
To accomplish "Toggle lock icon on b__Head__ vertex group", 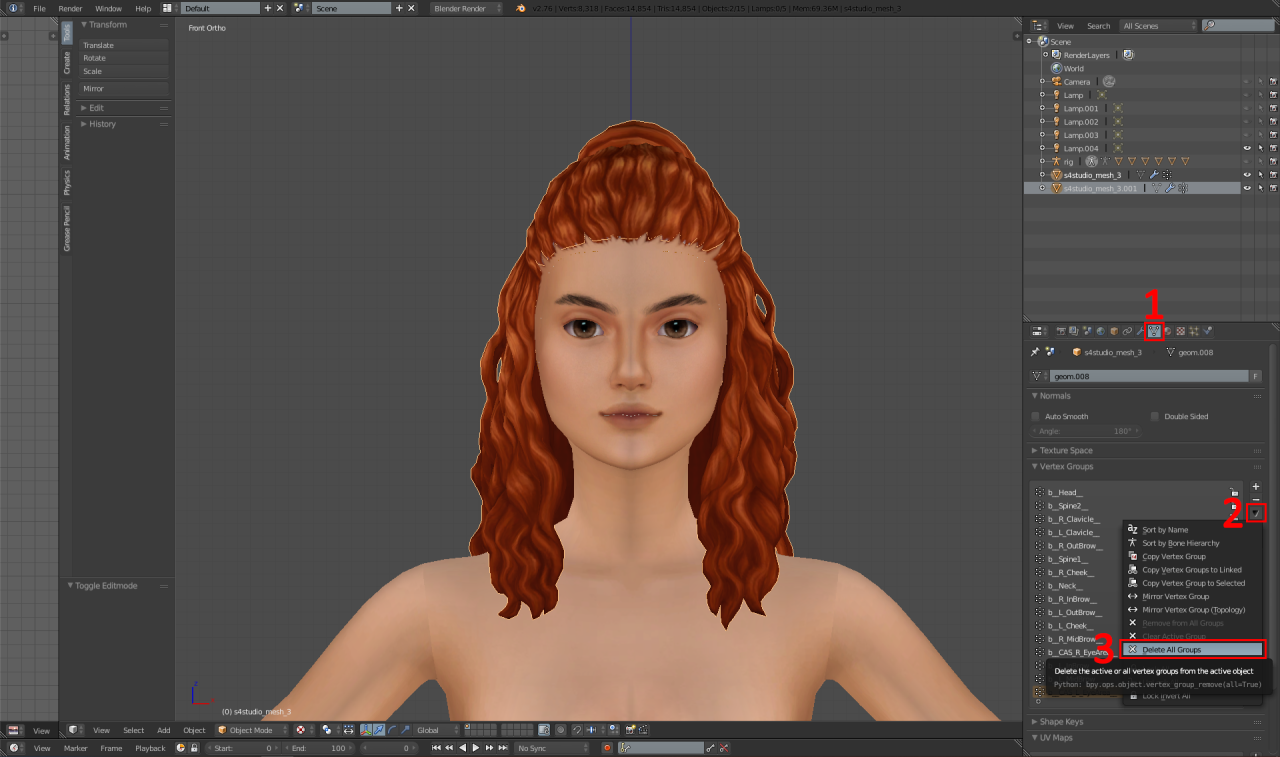I will 1234,493.
